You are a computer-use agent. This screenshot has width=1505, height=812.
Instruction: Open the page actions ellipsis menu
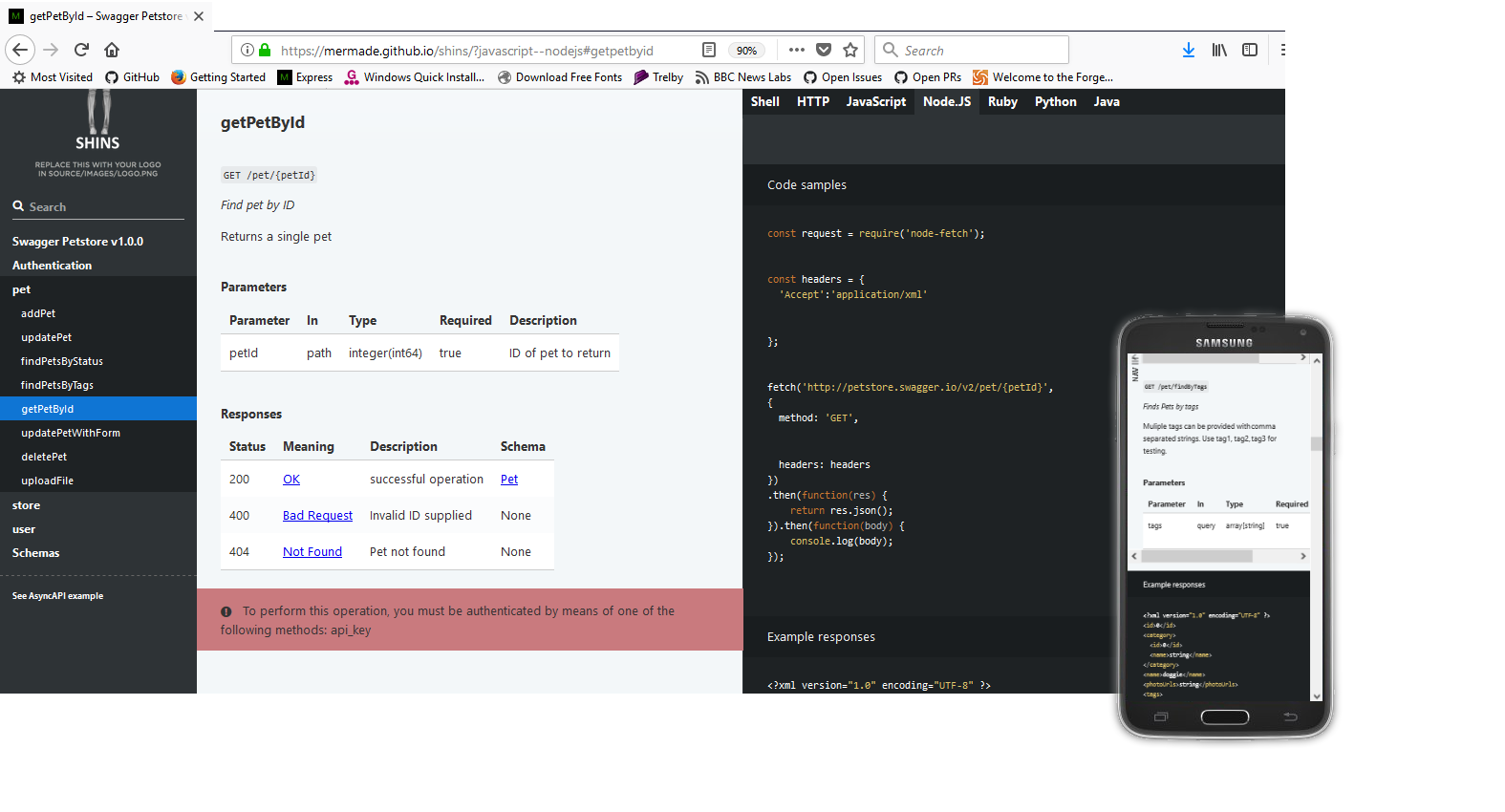click(x=797, y=50)
